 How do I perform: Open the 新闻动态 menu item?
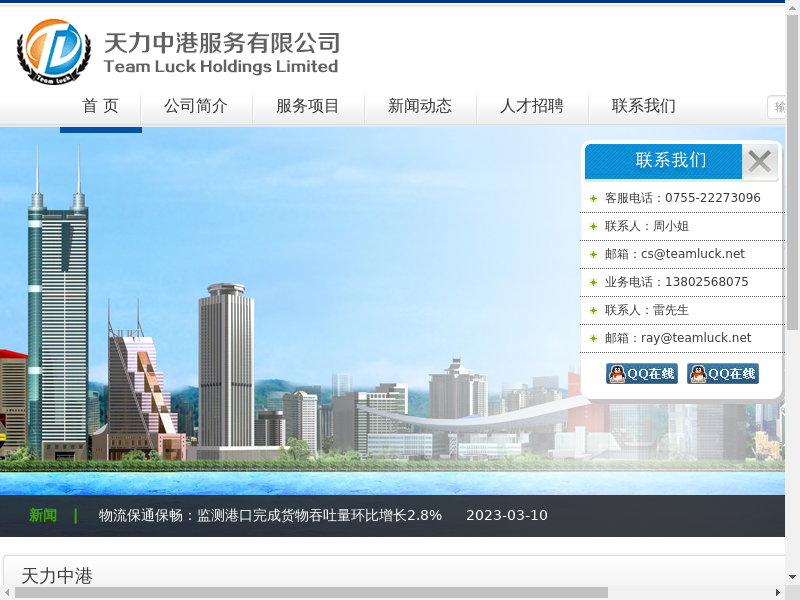[420, 106]
